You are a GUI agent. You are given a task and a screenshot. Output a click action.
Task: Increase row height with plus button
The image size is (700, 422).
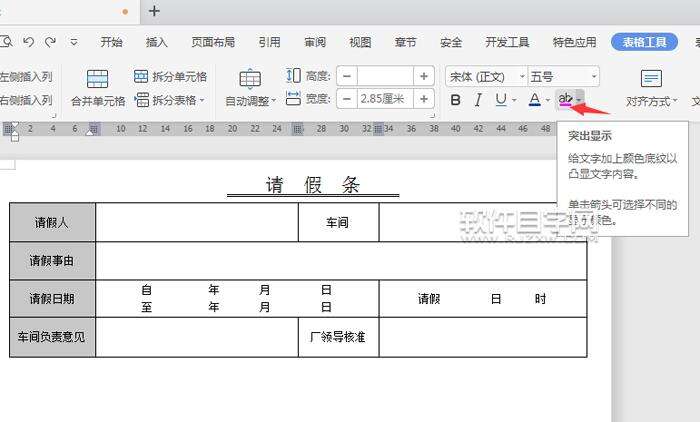tap(424, 76)
